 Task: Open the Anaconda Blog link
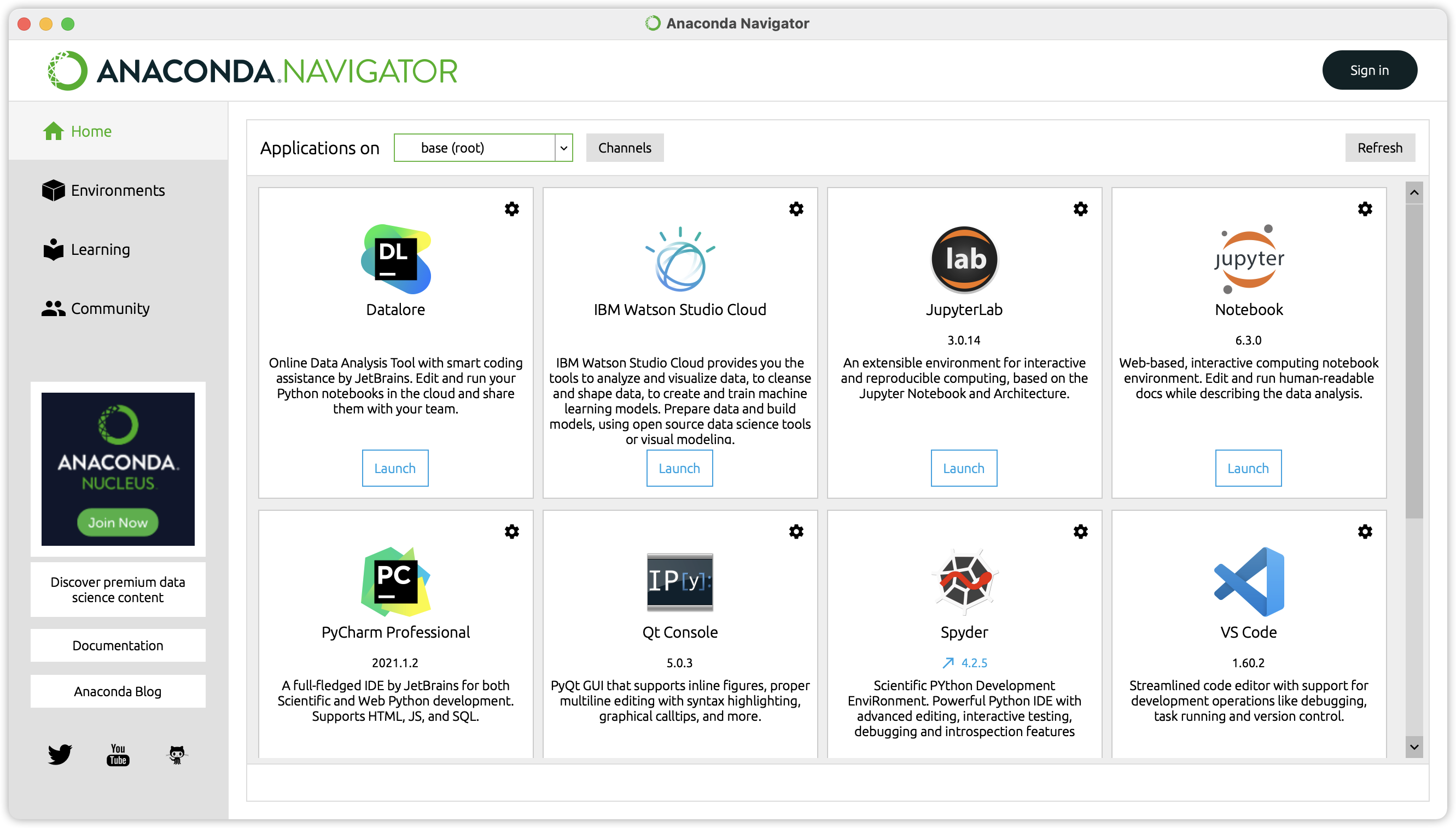[x=118, y=691]
